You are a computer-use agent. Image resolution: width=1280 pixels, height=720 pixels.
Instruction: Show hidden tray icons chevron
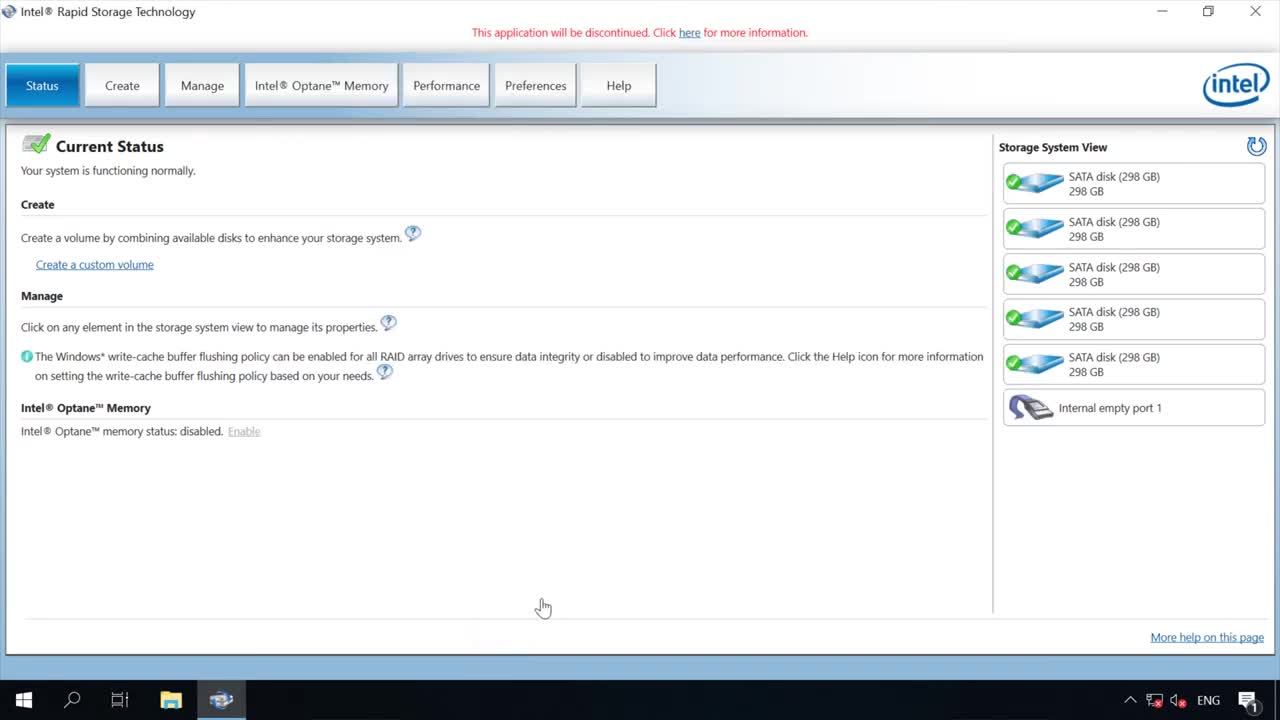(1130, 700)
